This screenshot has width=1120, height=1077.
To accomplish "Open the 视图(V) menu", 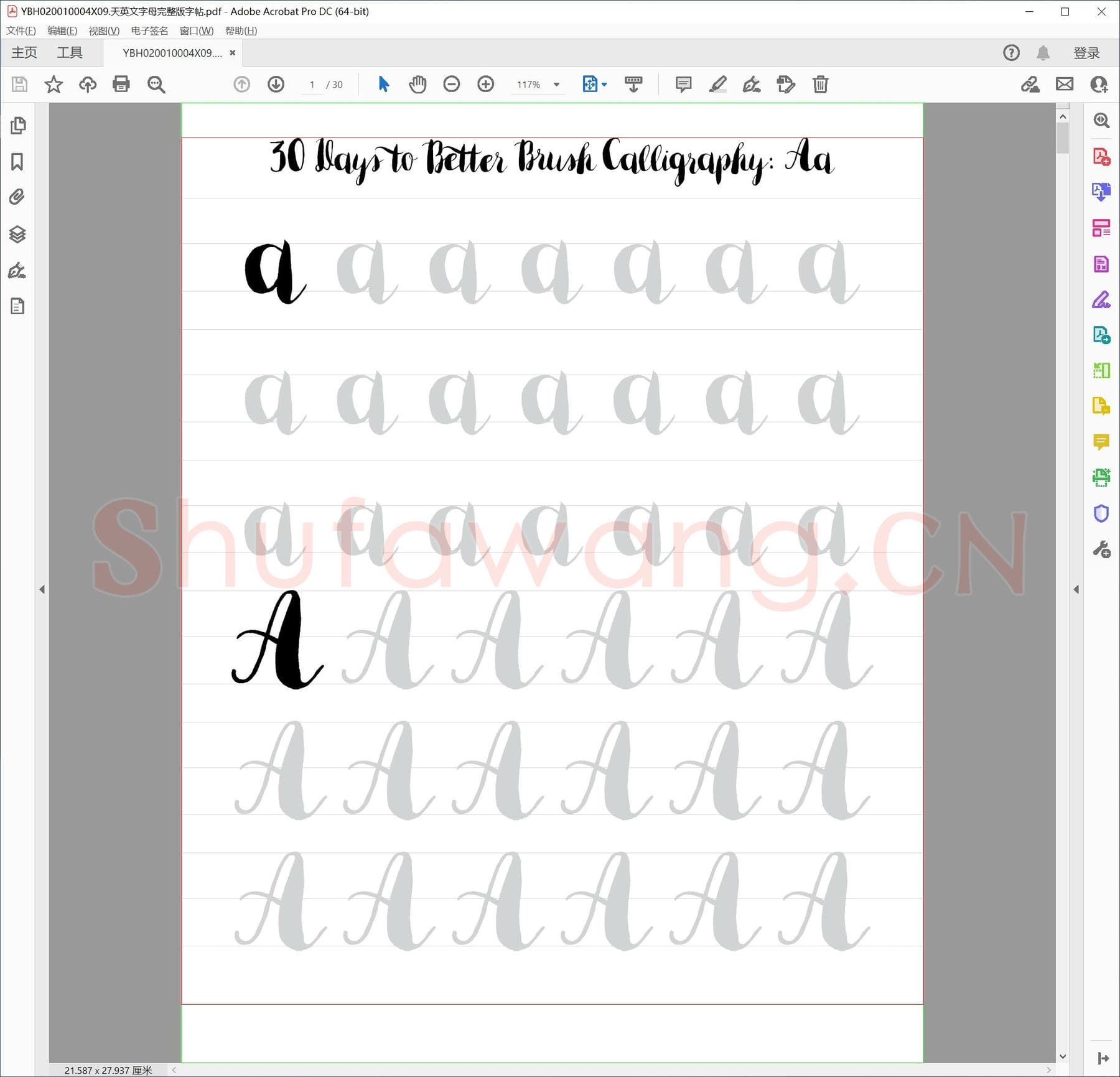I will coord(104,30).
